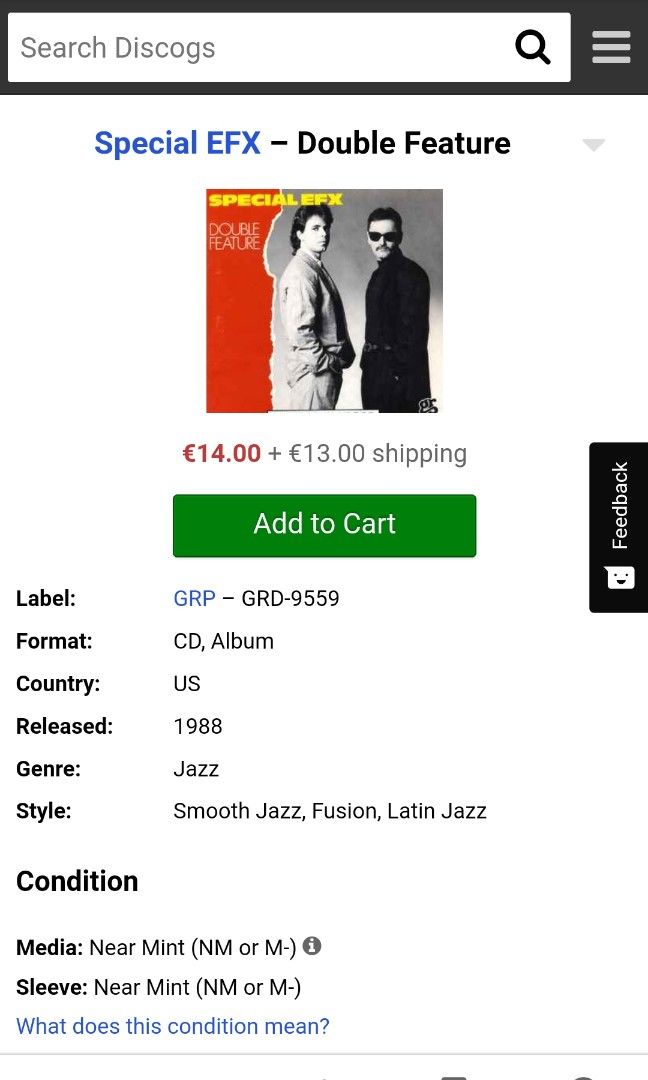648x1080 pixels.
Task: Open the GRP label page link
Action: click(x=194, y=598)
